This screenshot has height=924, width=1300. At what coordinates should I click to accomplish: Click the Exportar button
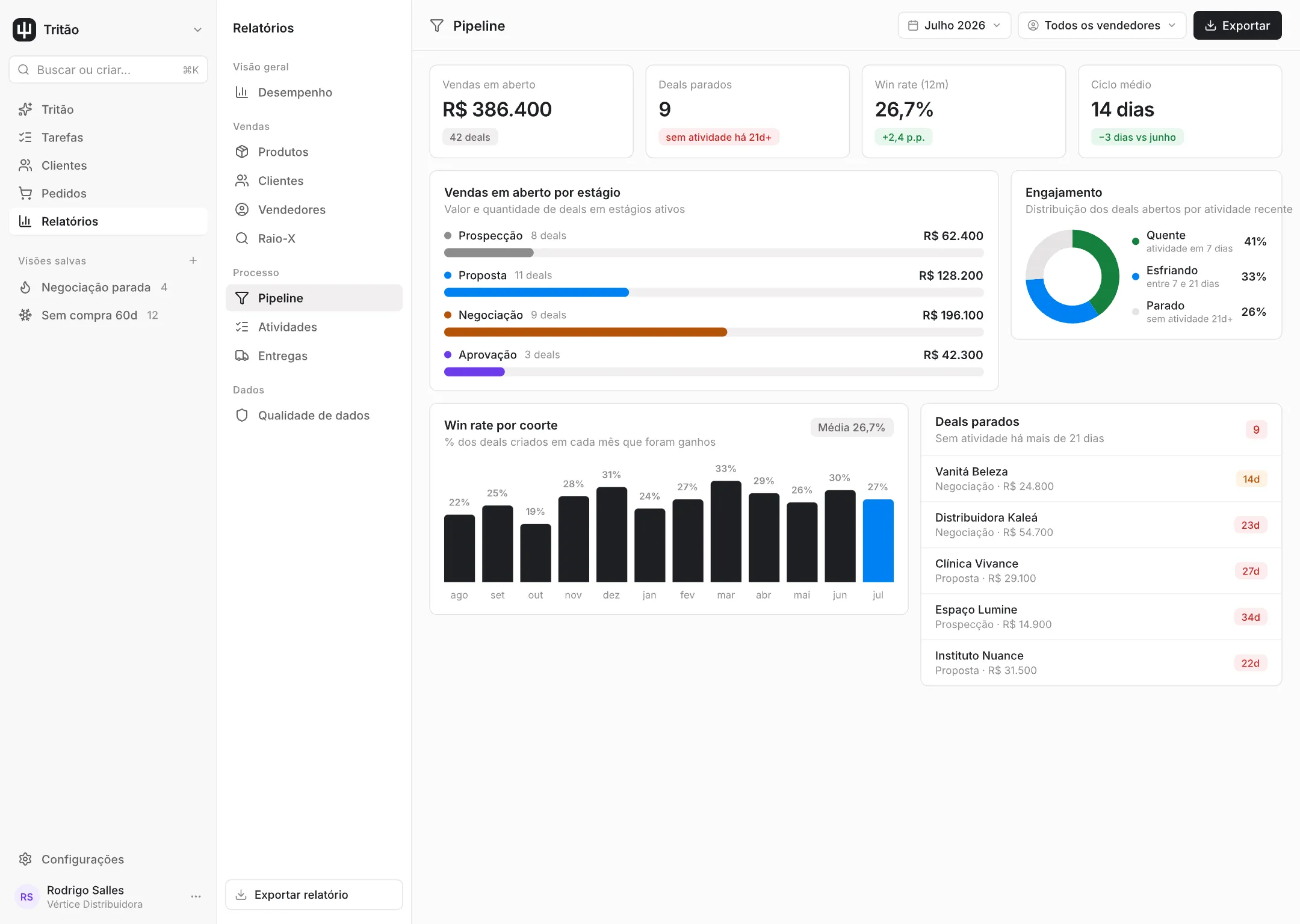point(1237,25)
